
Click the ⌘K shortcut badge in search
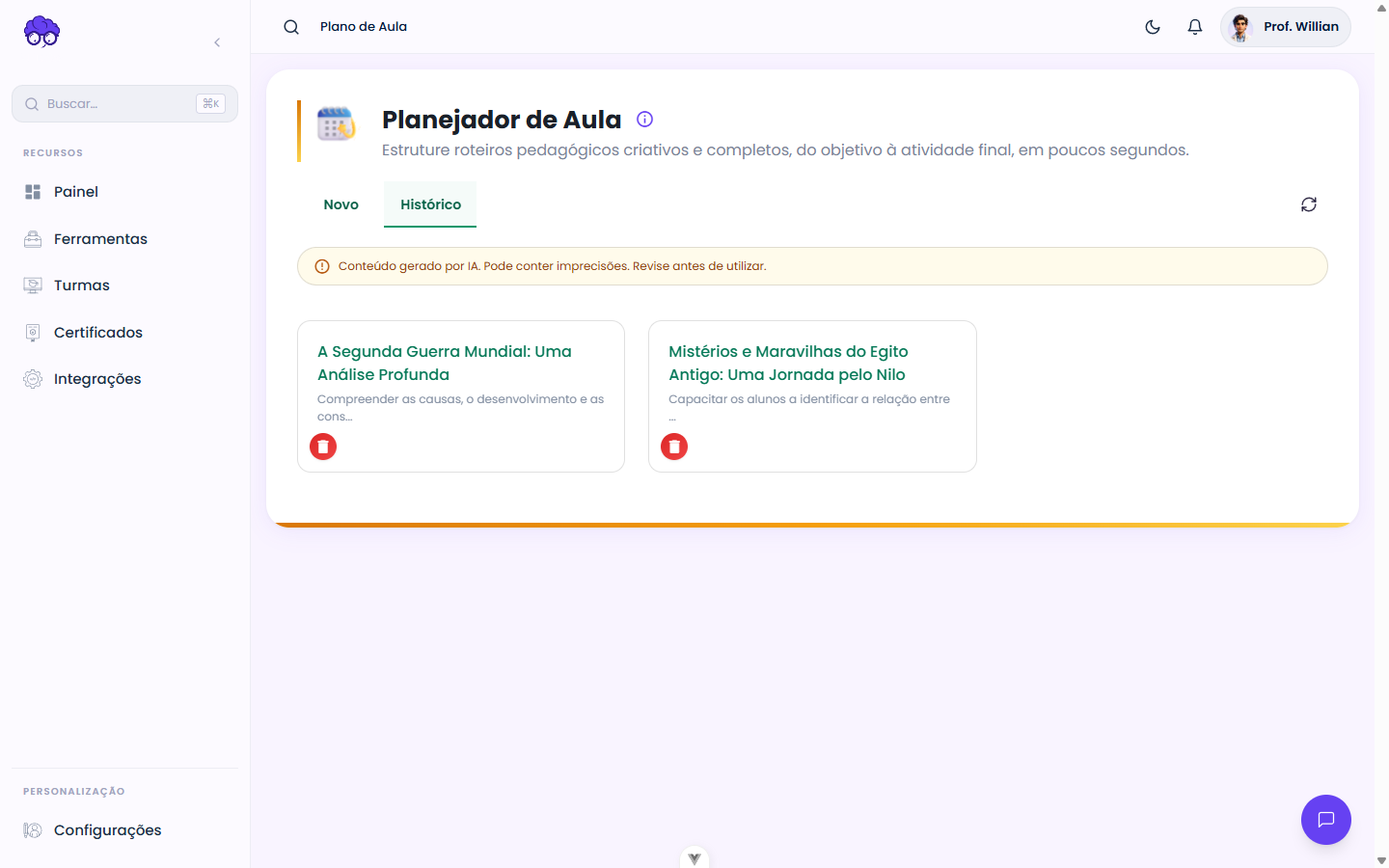[210, 103]
